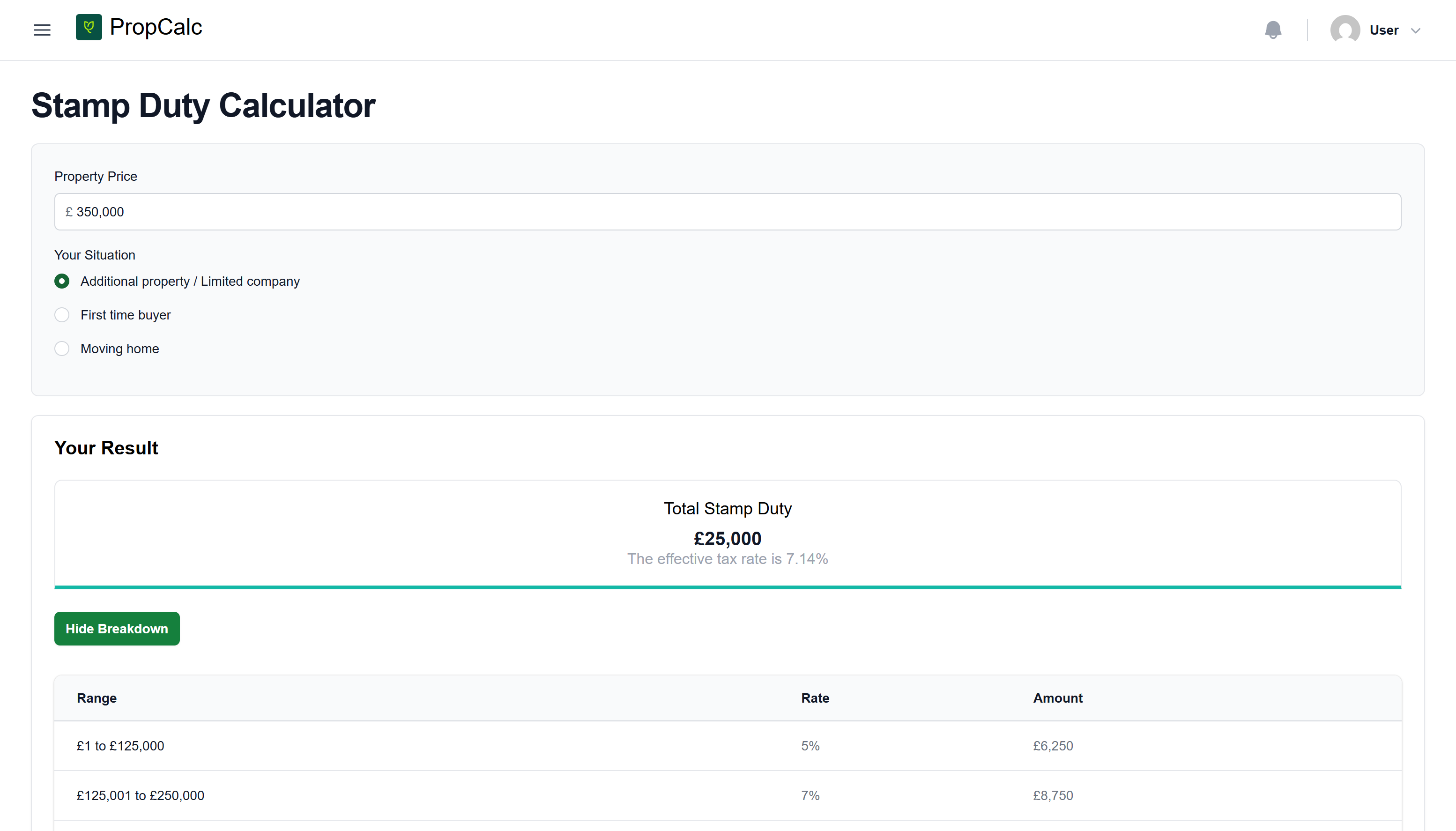This screenshot has width=1456, height=831.
Task: Choose the First time buyer option
Action: [x=62, y=315]
